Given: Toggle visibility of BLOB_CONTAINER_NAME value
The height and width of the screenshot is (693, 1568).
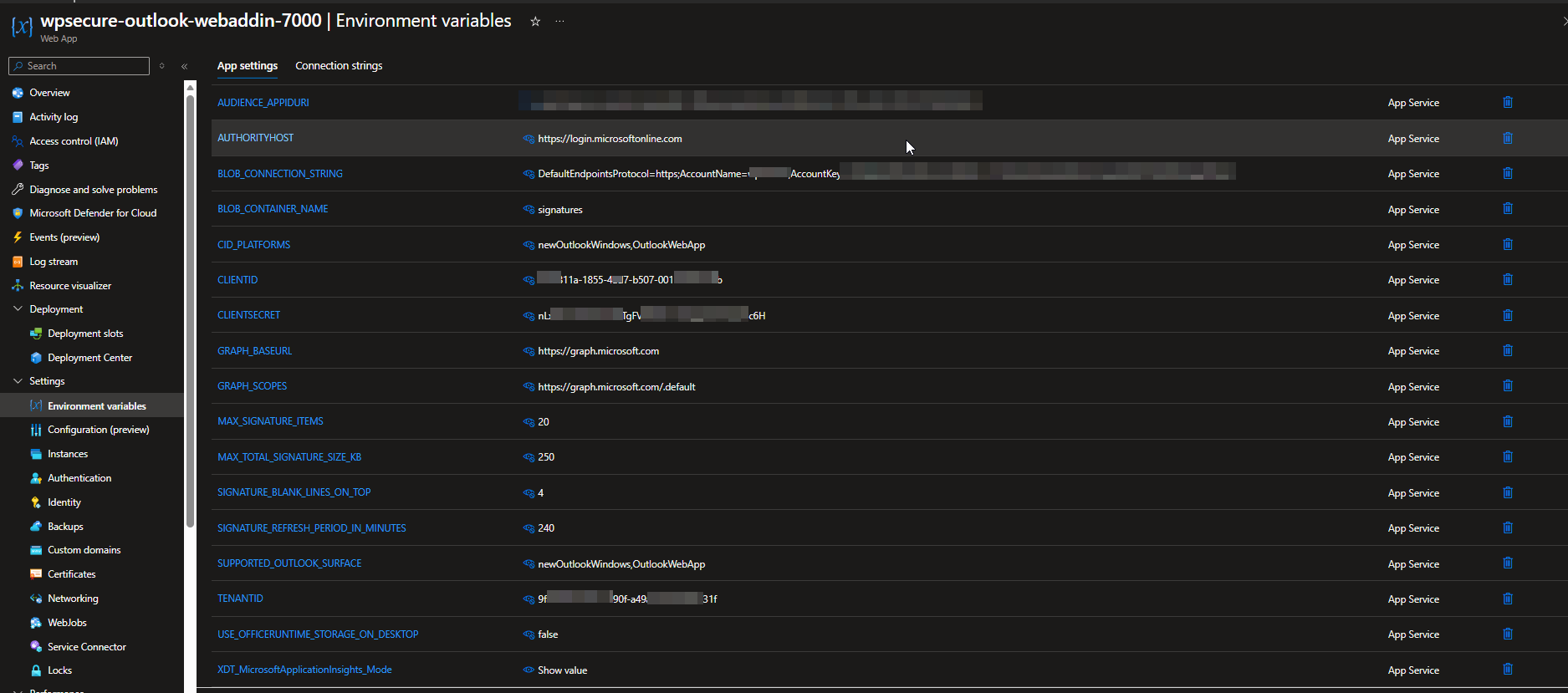Looking at the screenshot, I should coord(529,210).
